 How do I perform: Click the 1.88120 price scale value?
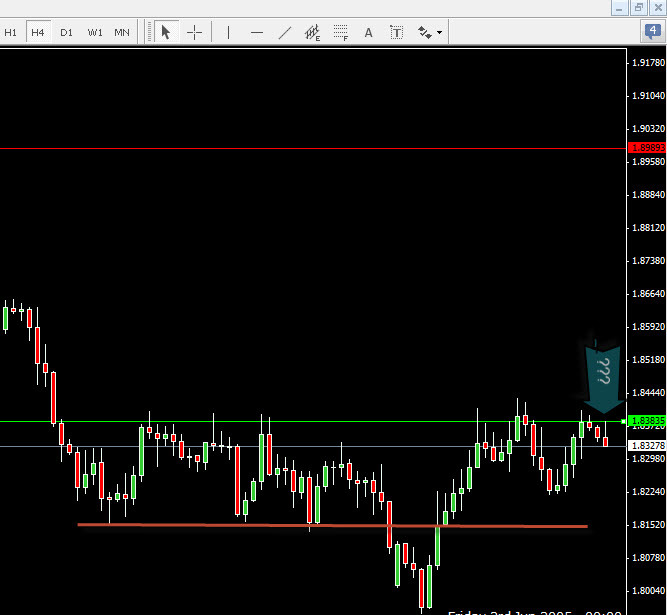(x=648, y=228)
